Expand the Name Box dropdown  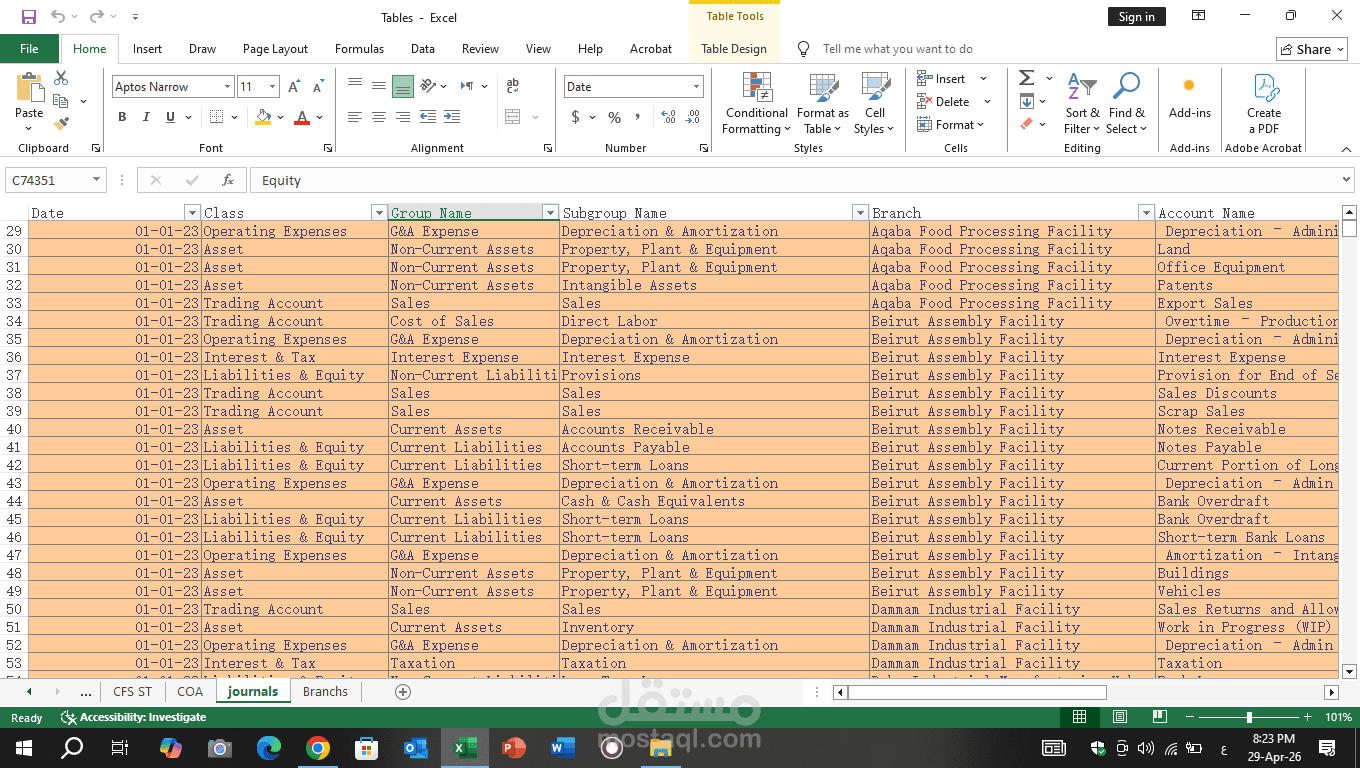[96, 180]
